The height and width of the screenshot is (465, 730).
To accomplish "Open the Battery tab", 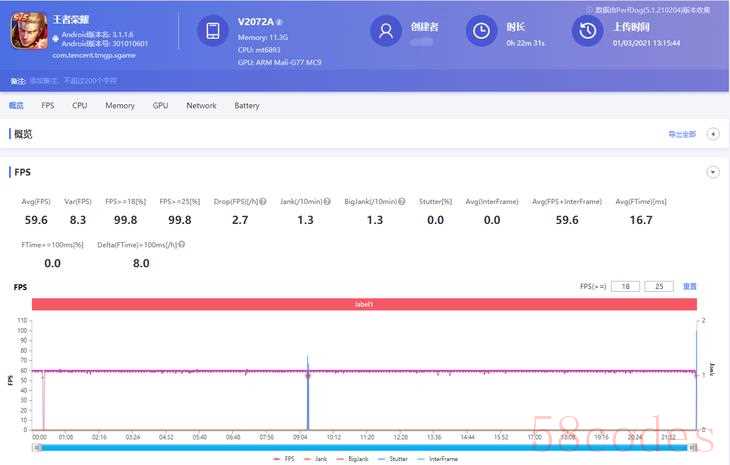I will 246,105.
